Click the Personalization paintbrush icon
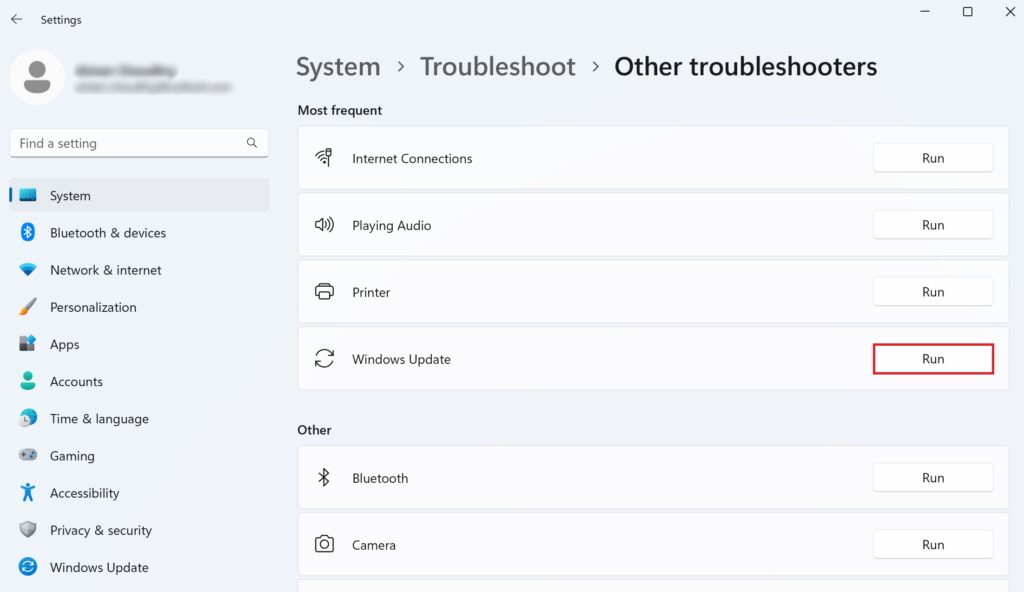Image resolution: width=1024 pixels, height=592 pixels. coord(28,307)
